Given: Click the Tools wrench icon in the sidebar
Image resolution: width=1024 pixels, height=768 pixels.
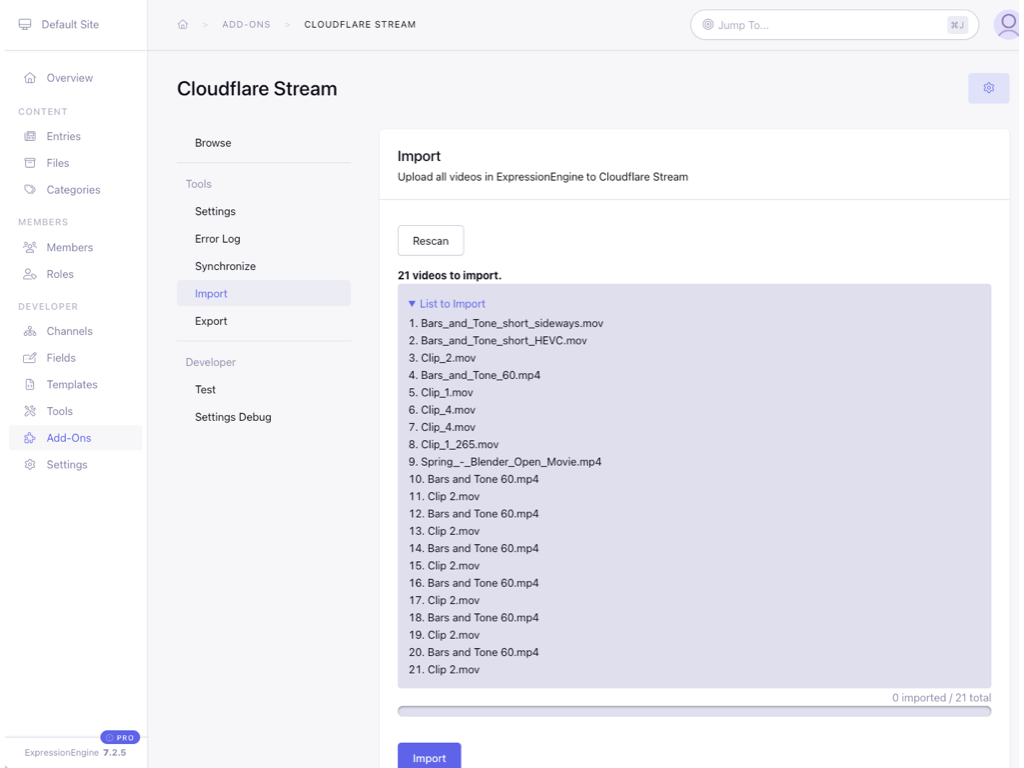Looking at the screenshot, I should coord(30,411).
